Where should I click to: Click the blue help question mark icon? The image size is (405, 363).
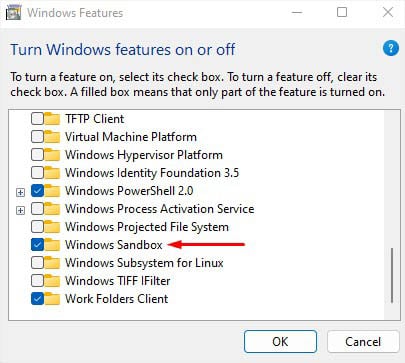[391, 49]
